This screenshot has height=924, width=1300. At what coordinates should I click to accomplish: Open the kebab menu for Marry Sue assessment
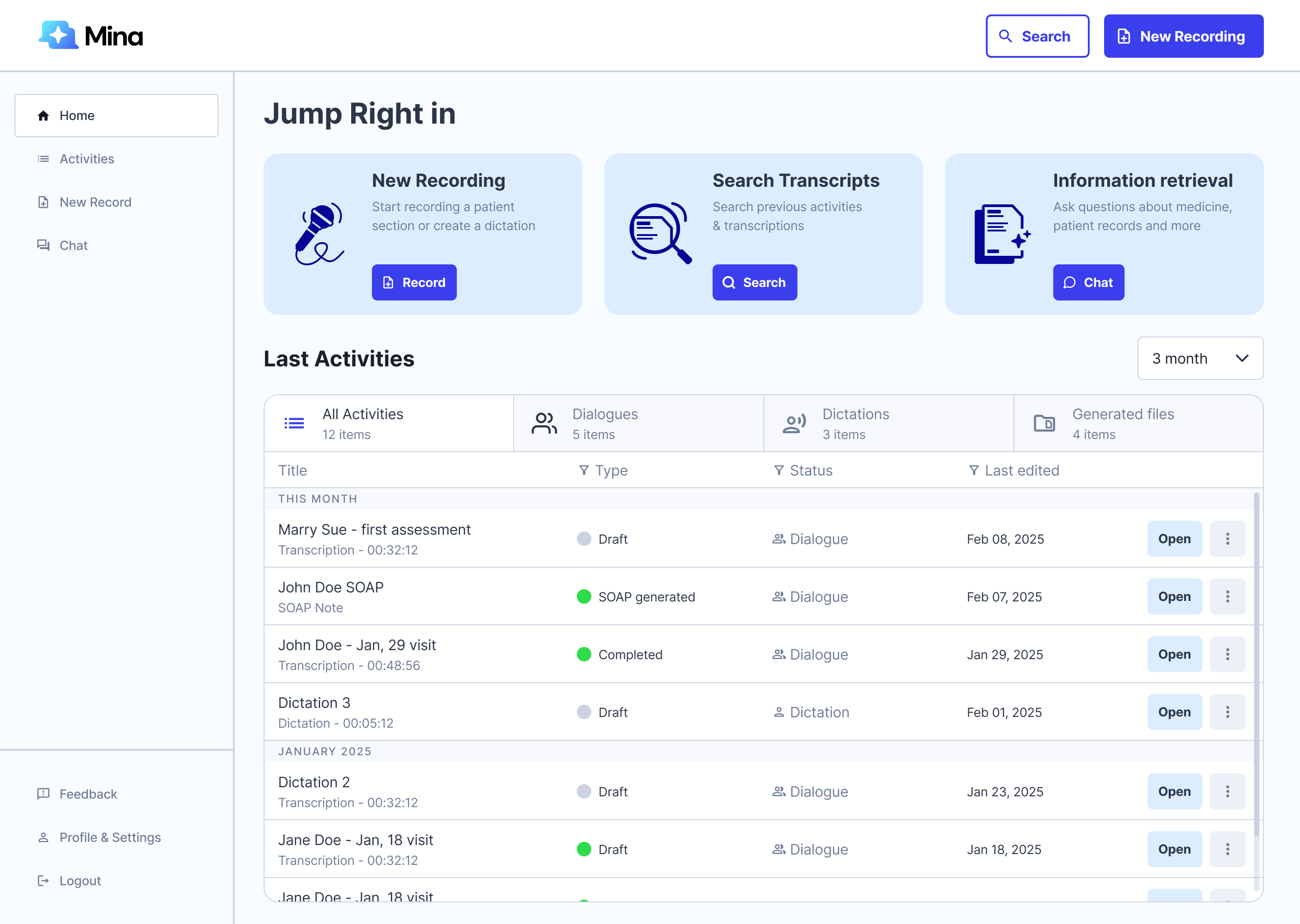pyautogui.click(x=1228, y=539)
